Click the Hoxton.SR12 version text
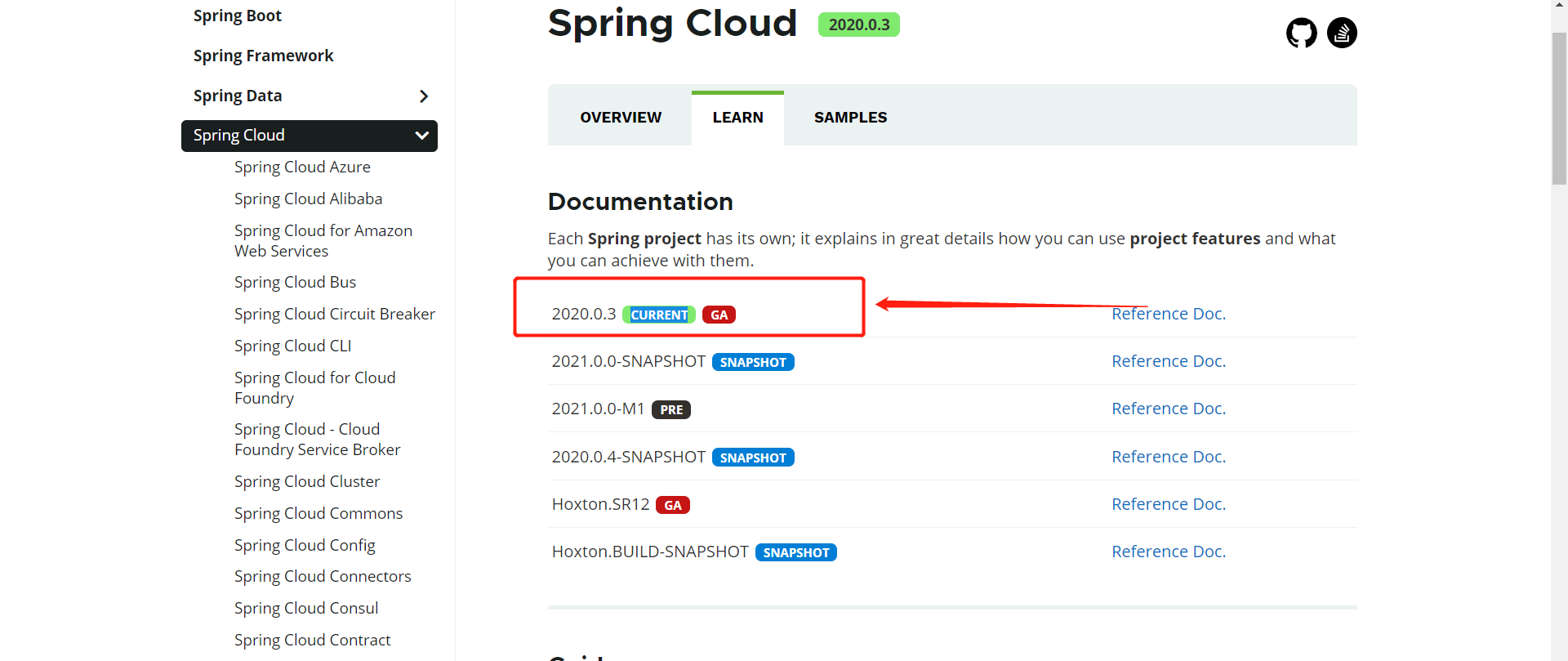Screen dimensions: 1568x661 [601, 504]
